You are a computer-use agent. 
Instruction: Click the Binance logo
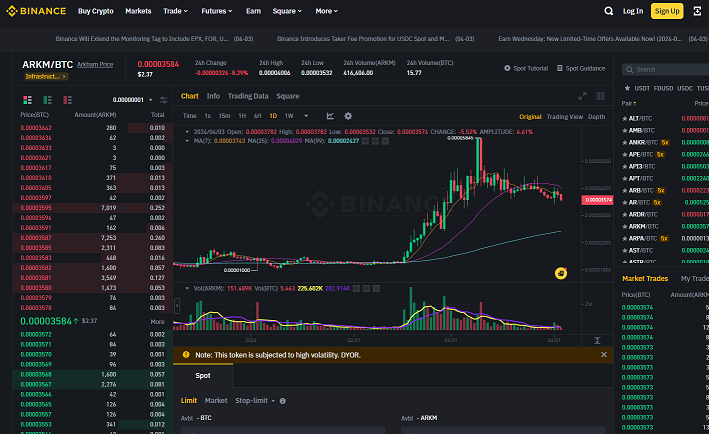point(36,11)
